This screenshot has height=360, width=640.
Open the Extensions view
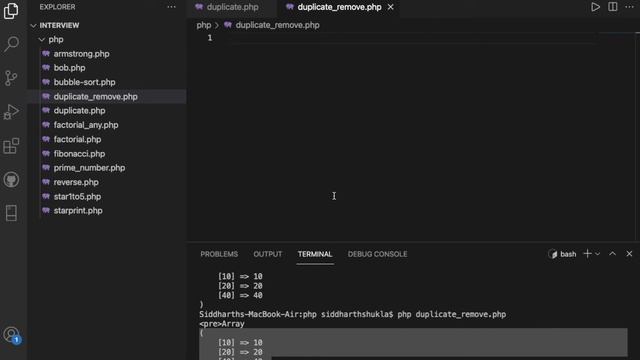tap(11, 146)
